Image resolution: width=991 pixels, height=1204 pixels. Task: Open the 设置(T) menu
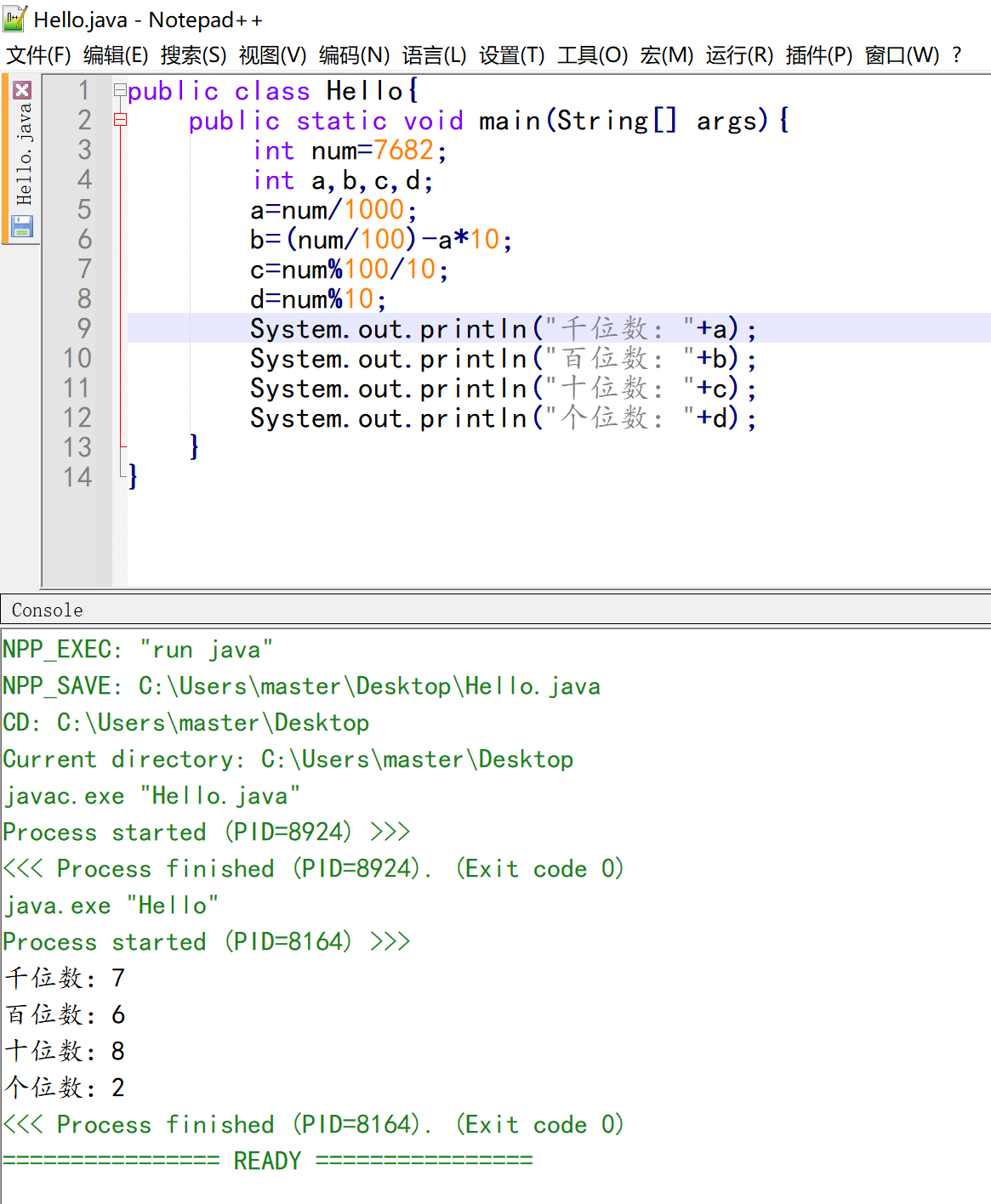coord(512,55)
